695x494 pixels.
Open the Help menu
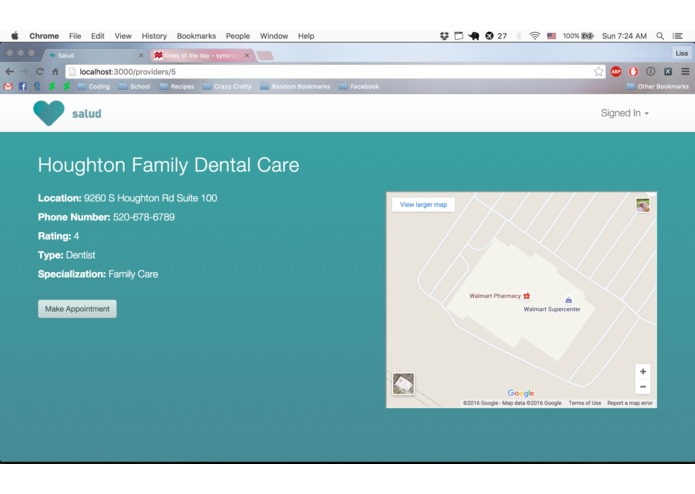tap(306, 36)
